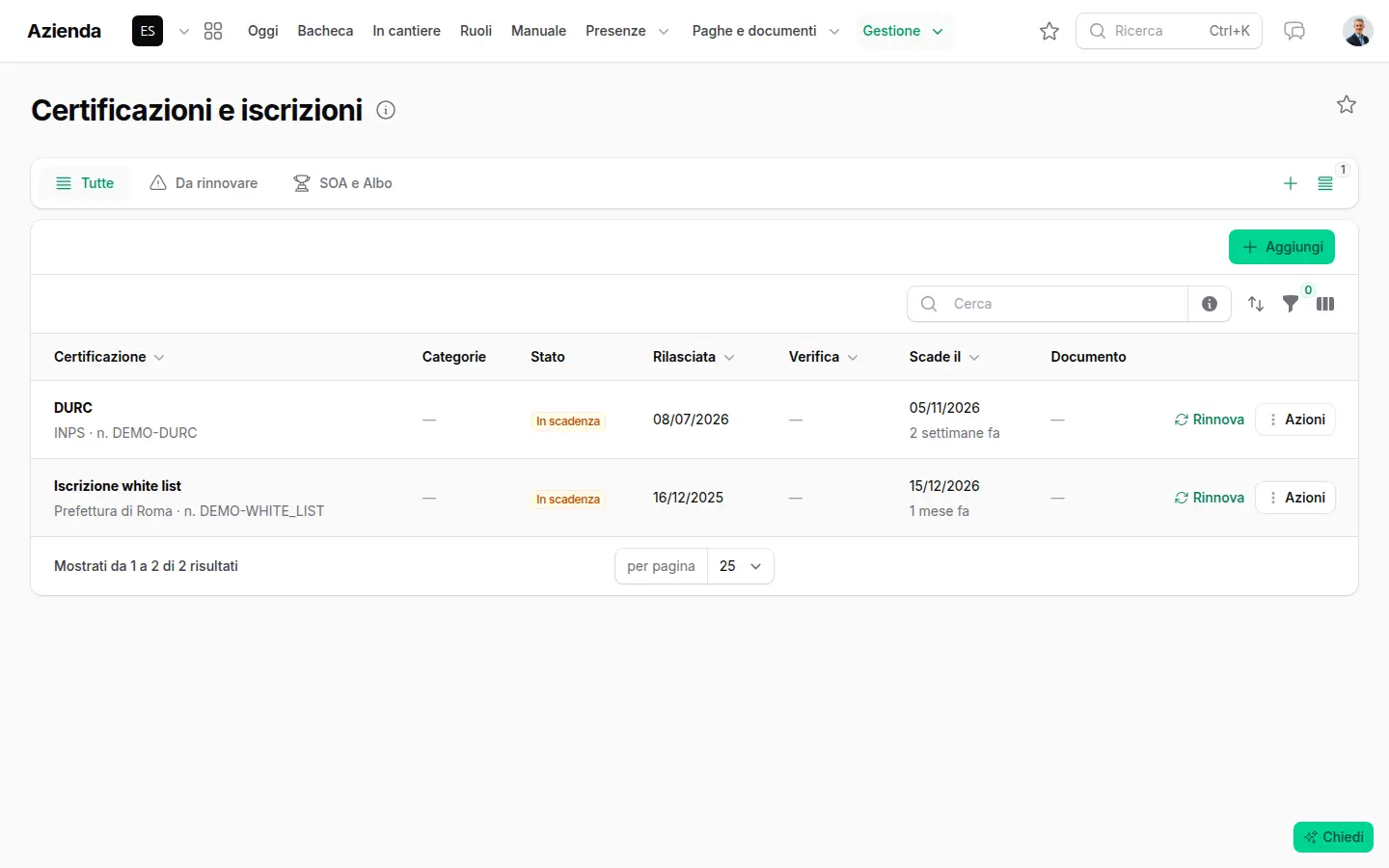Open the global Ricerca search box
The image size is (1389, 868).
[x=1169, y=31]
